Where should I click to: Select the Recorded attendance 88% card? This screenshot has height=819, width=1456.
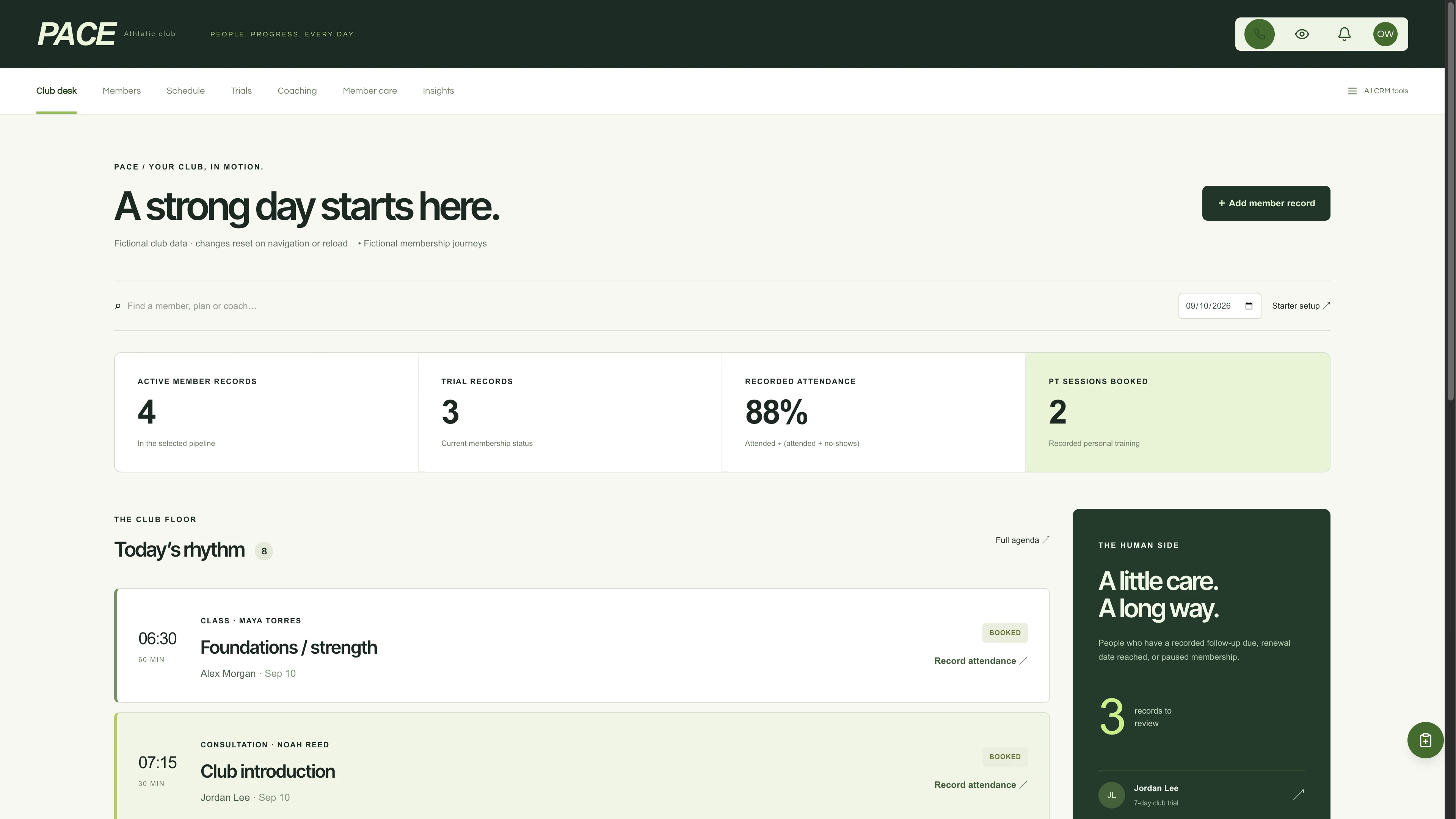click(873, 412)
